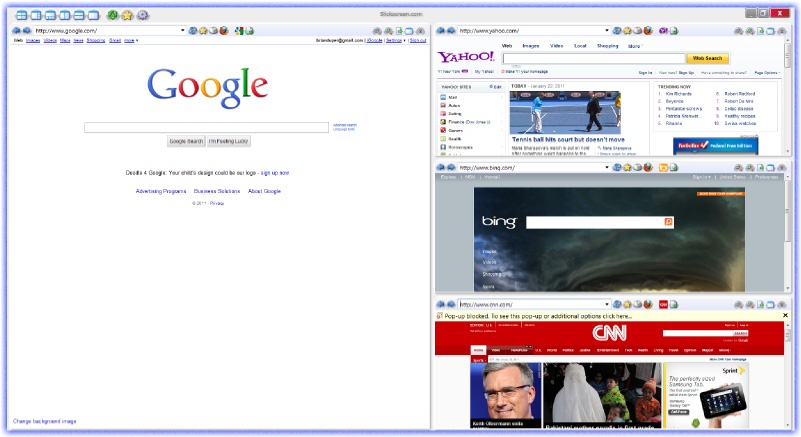Click Firefox icon in Google pane toolbar
The height and width of the screenshot is (437, 801).
click(x=224, y=31)
